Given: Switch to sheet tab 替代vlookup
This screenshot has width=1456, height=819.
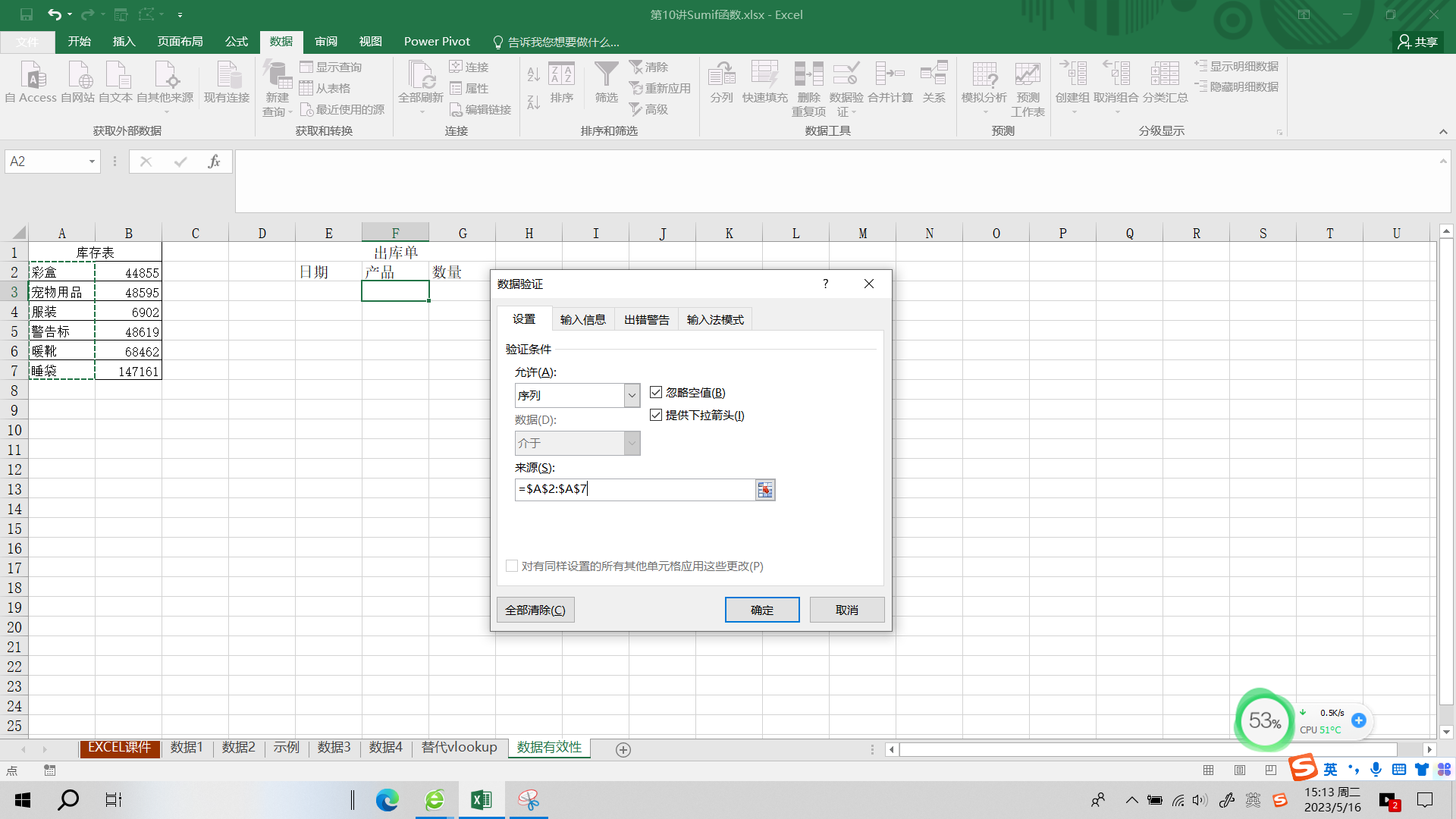Looking at the screenshot, I should (459, 748).
